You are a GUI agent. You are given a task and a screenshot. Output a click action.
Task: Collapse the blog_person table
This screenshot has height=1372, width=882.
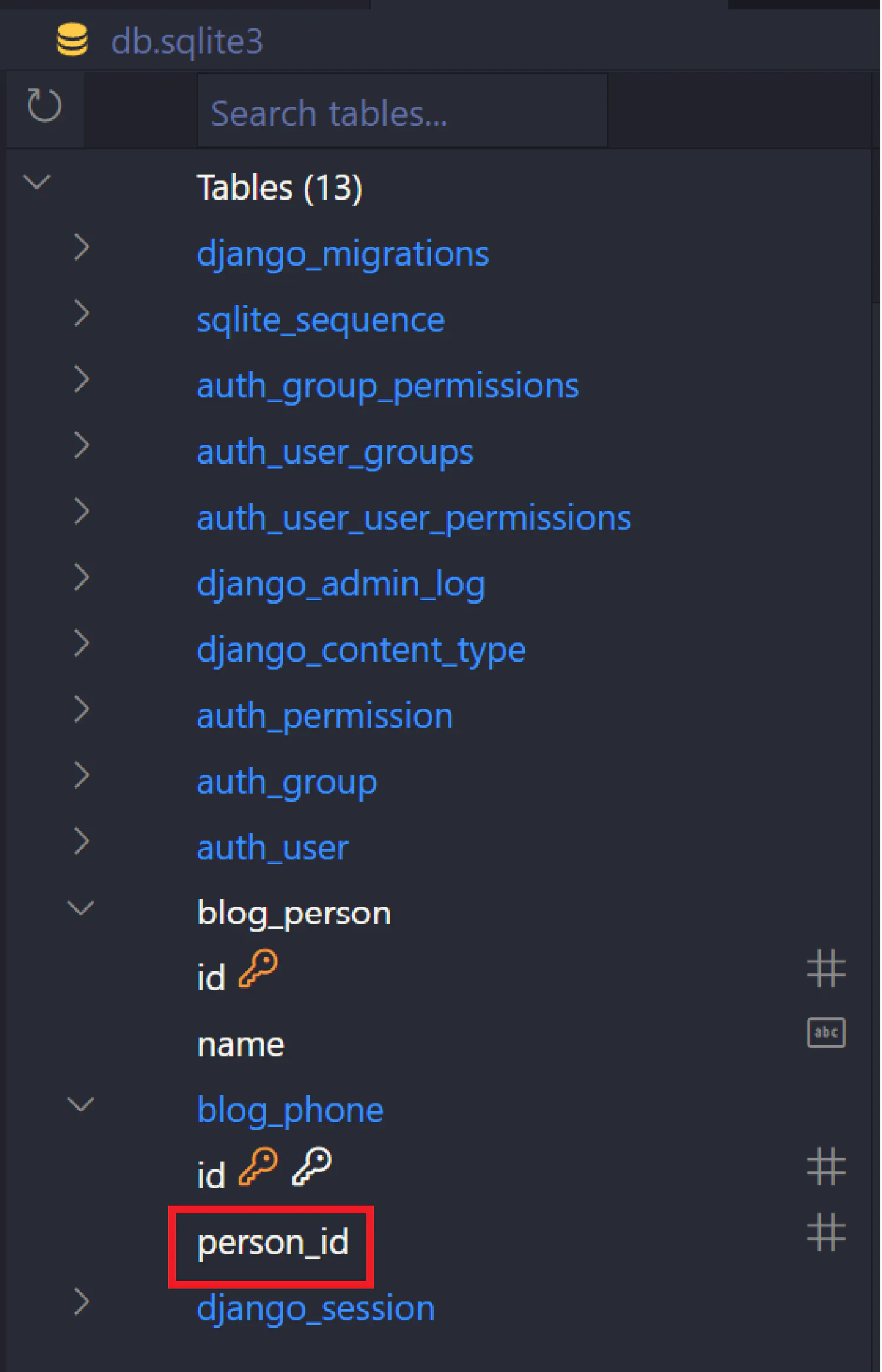pos(81,908)
